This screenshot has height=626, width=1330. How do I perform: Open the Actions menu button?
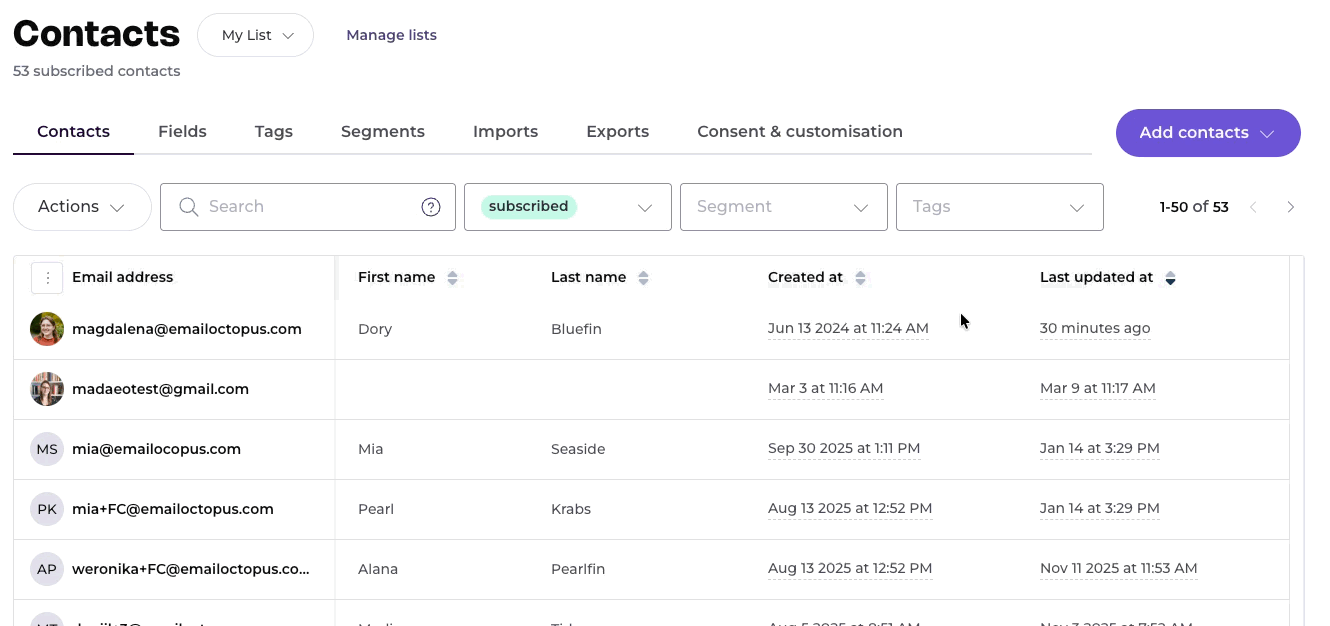tap(82, 207)
